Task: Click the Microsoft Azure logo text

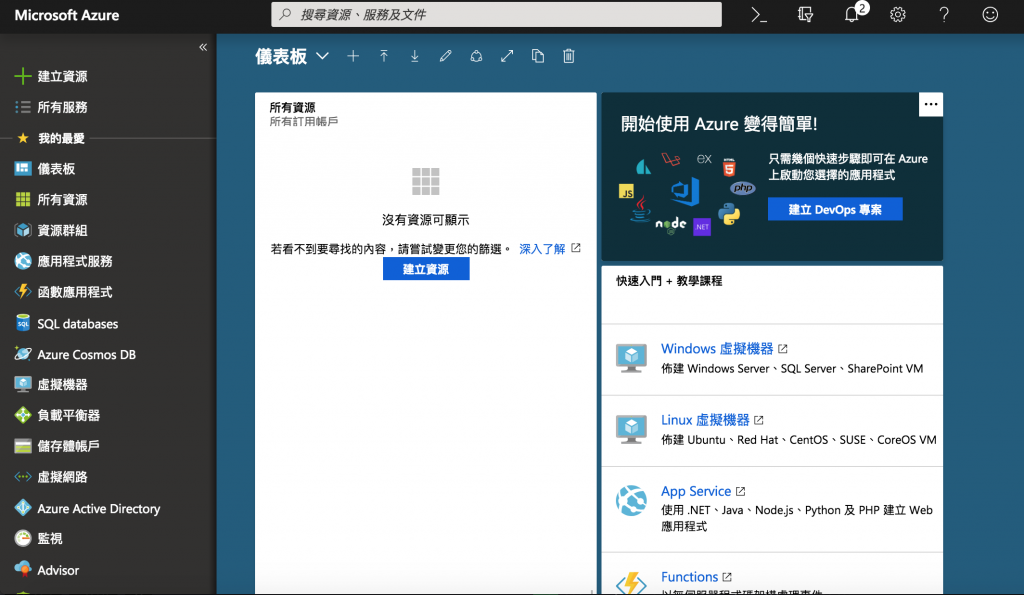Action: tap(67, 15)
